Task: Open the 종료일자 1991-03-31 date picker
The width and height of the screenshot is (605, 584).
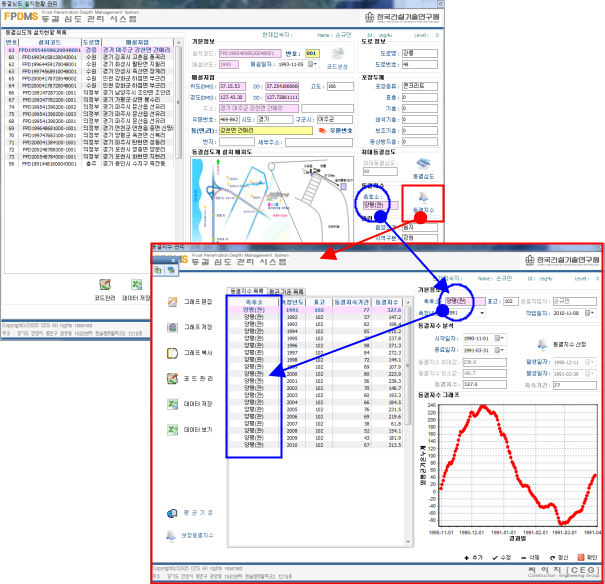Action: (499, 350)
